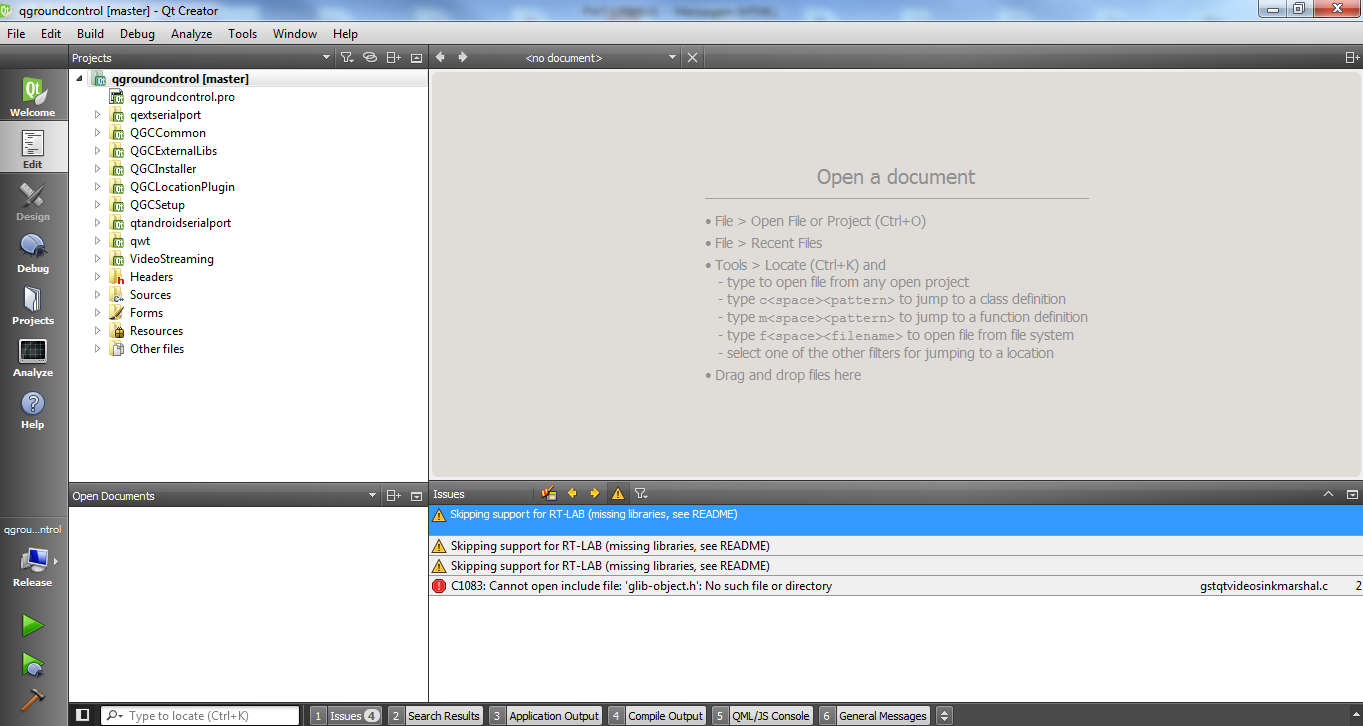
Task: Toggle show warnings in Issues
Action: [x=618, y=493]
